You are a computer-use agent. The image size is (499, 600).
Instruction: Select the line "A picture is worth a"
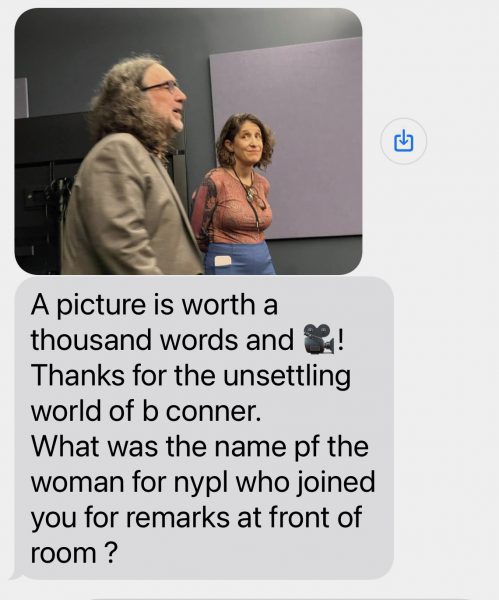[154, 305]
